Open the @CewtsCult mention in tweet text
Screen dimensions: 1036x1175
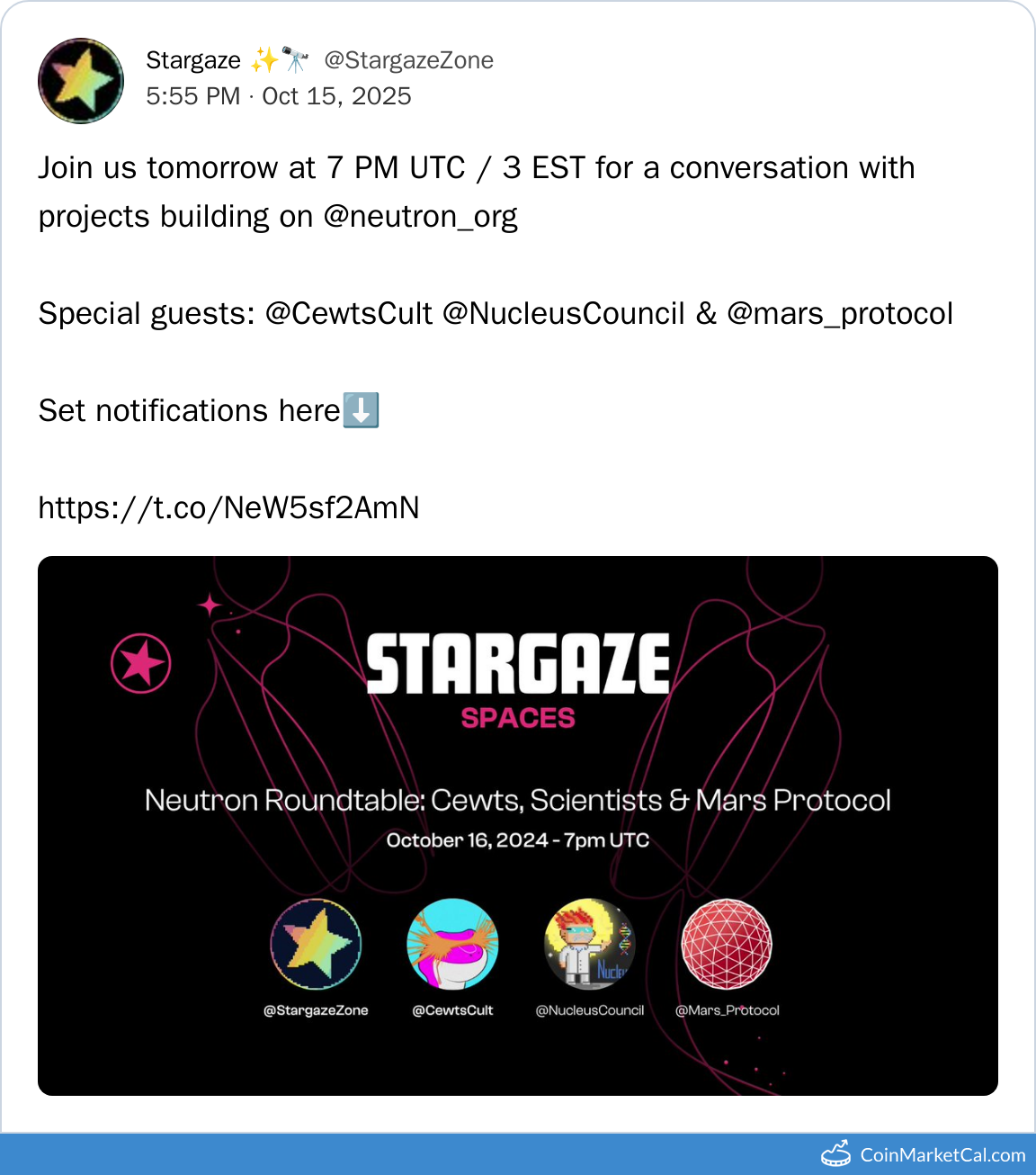349,314
